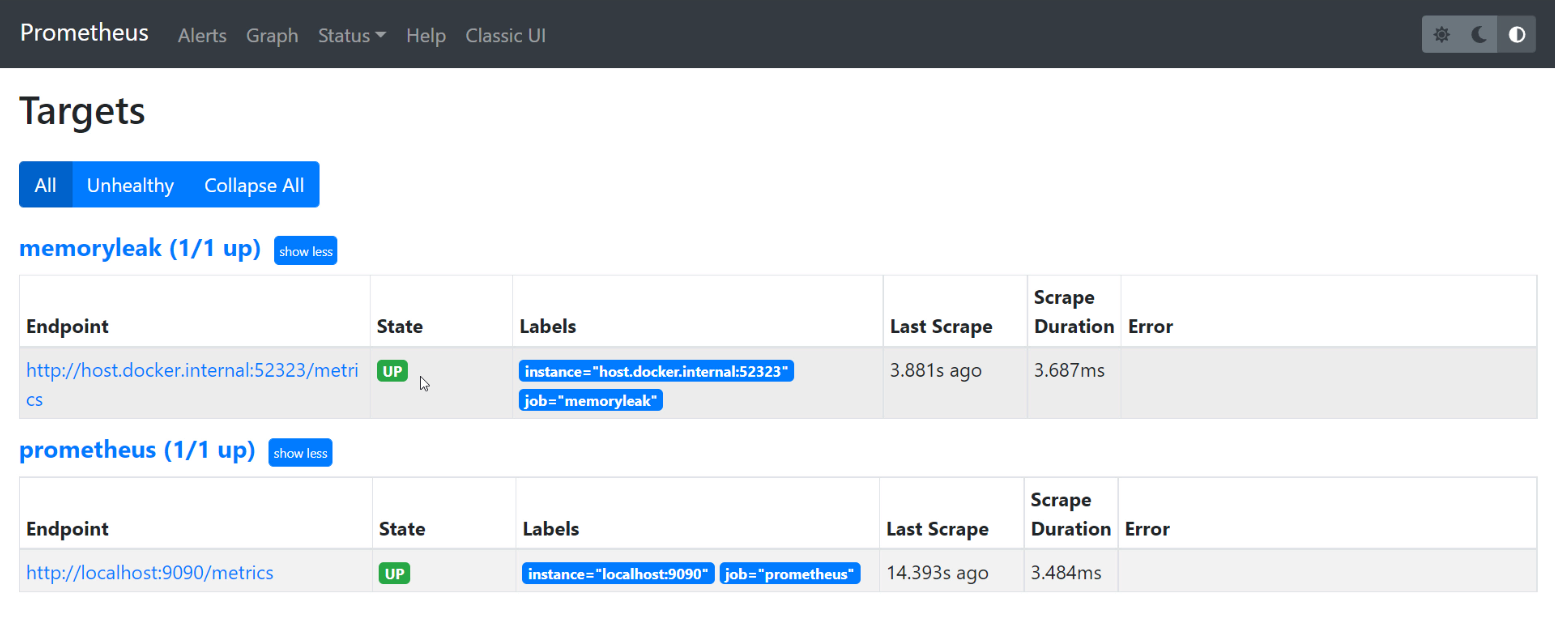Open the Help menu item
1555x643 pixels.
tap(425, 35)
